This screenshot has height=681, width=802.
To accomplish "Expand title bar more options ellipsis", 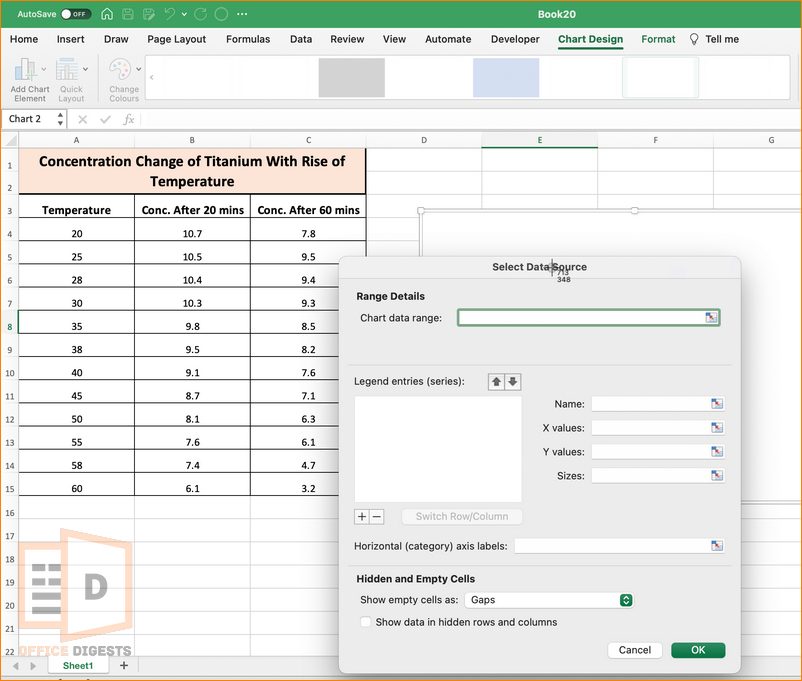I will [x=242, y=14].
